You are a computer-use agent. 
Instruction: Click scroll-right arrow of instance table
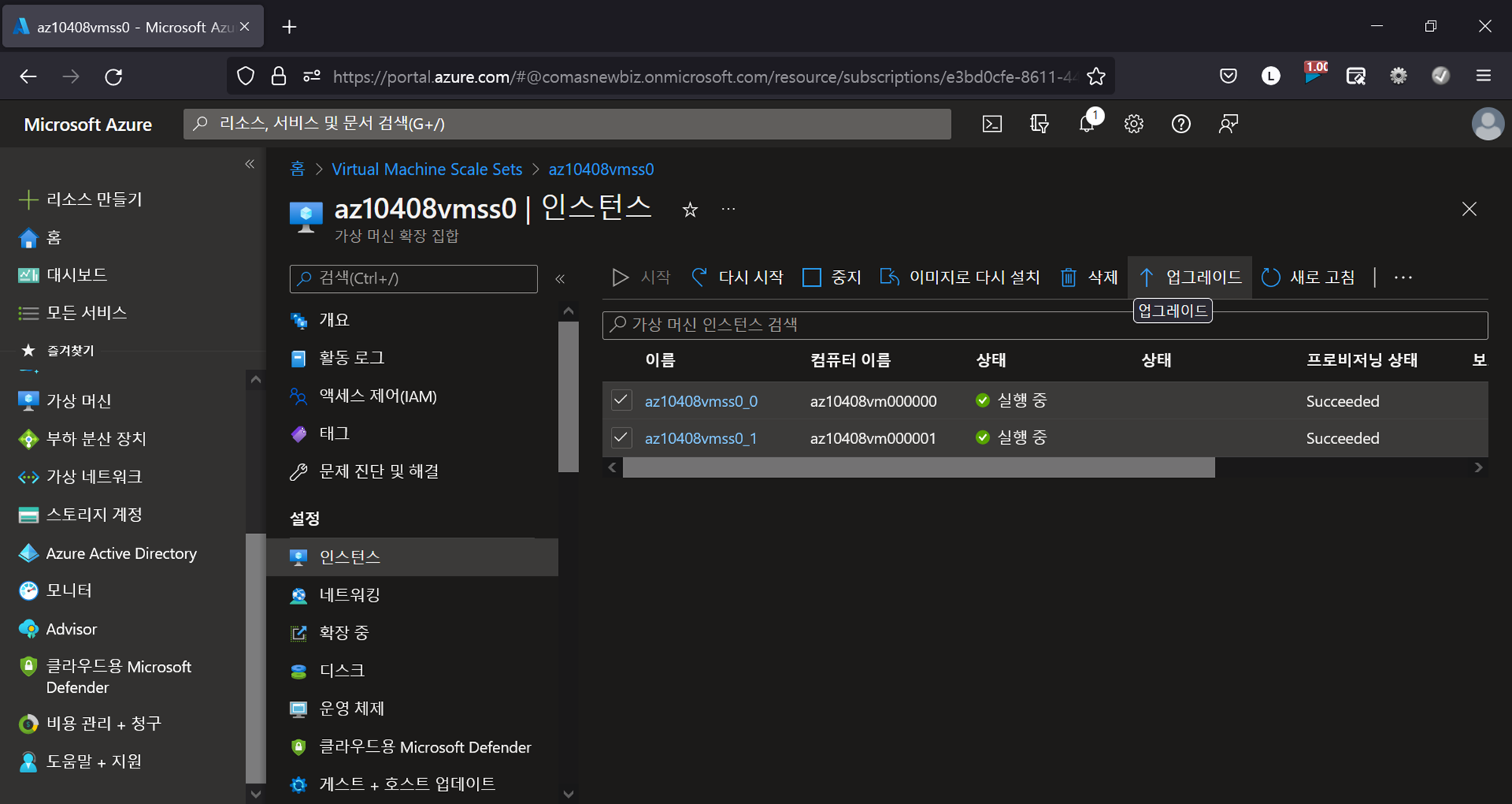click(x=1478, y=468)
